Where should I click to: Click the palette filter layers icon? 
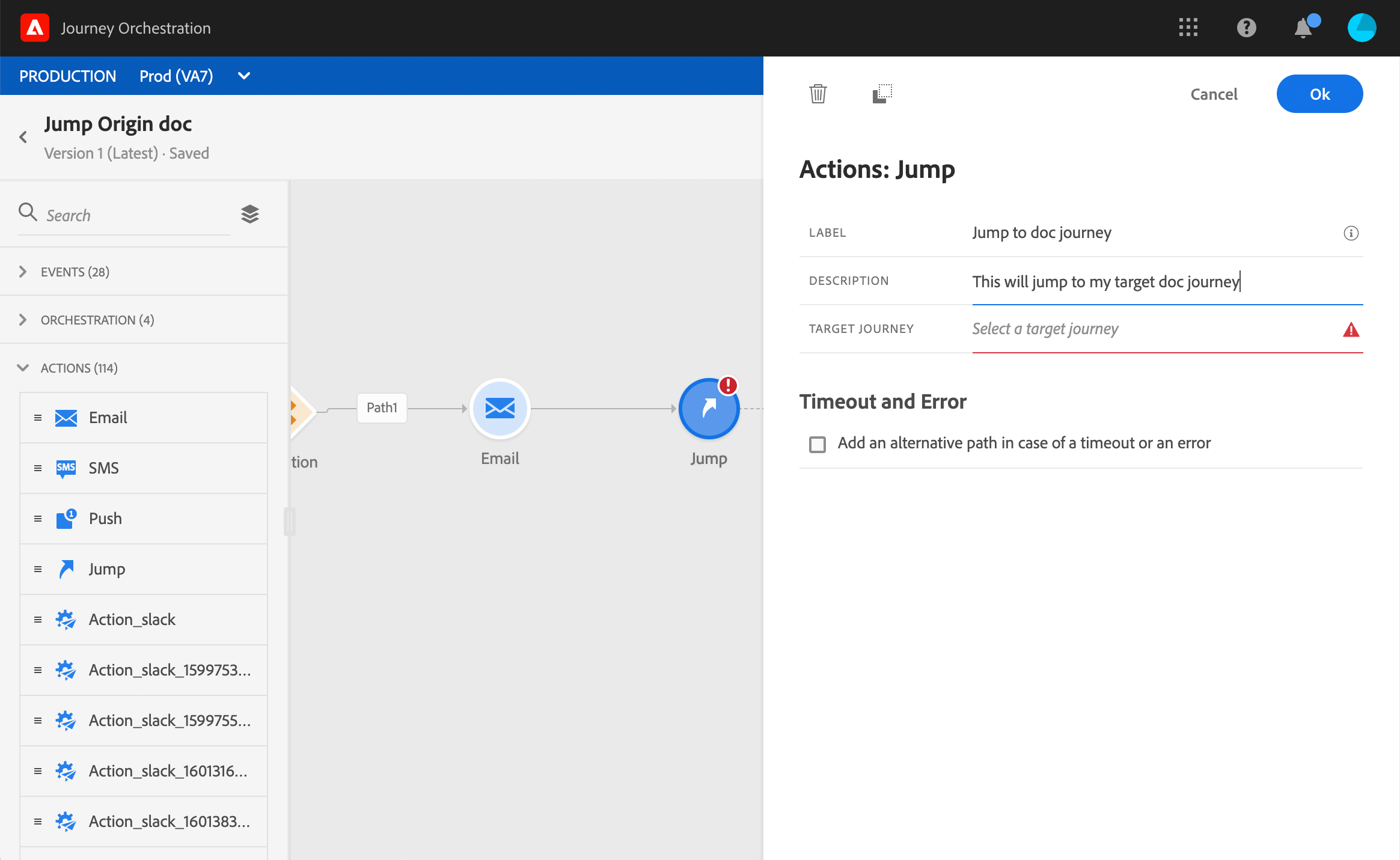[x=250, y=214]
